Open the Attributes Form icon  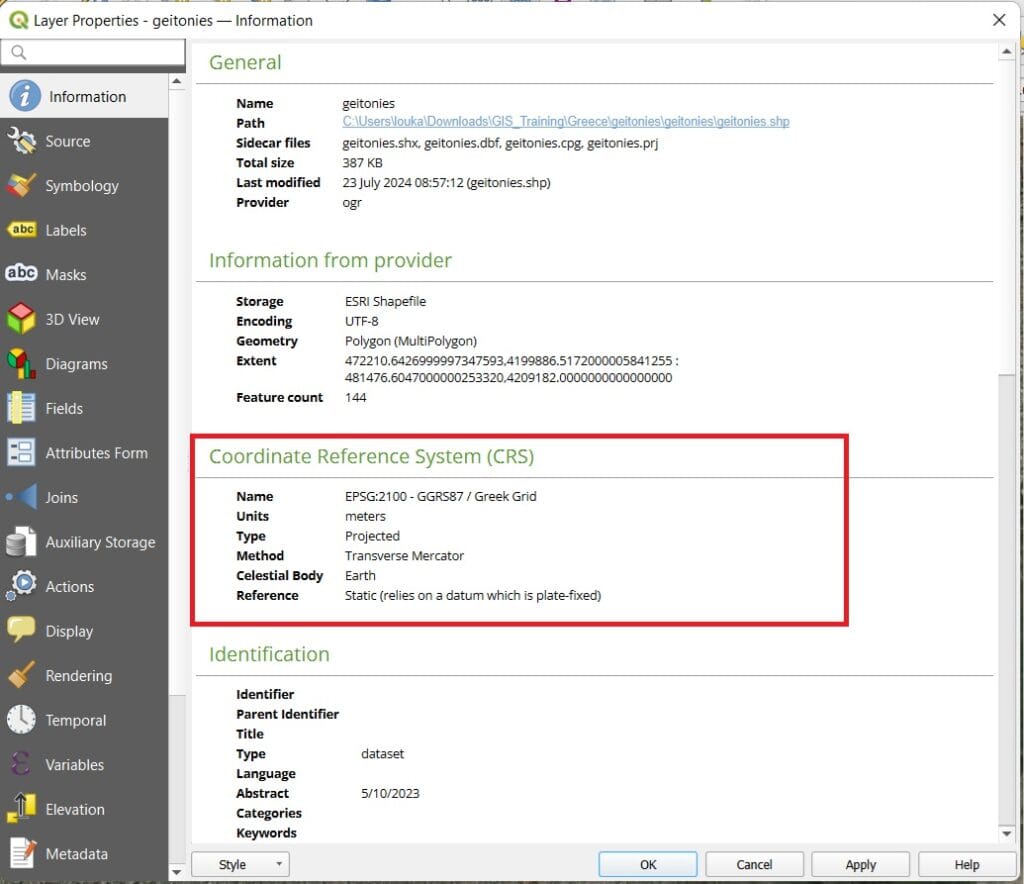click(21, 452)
